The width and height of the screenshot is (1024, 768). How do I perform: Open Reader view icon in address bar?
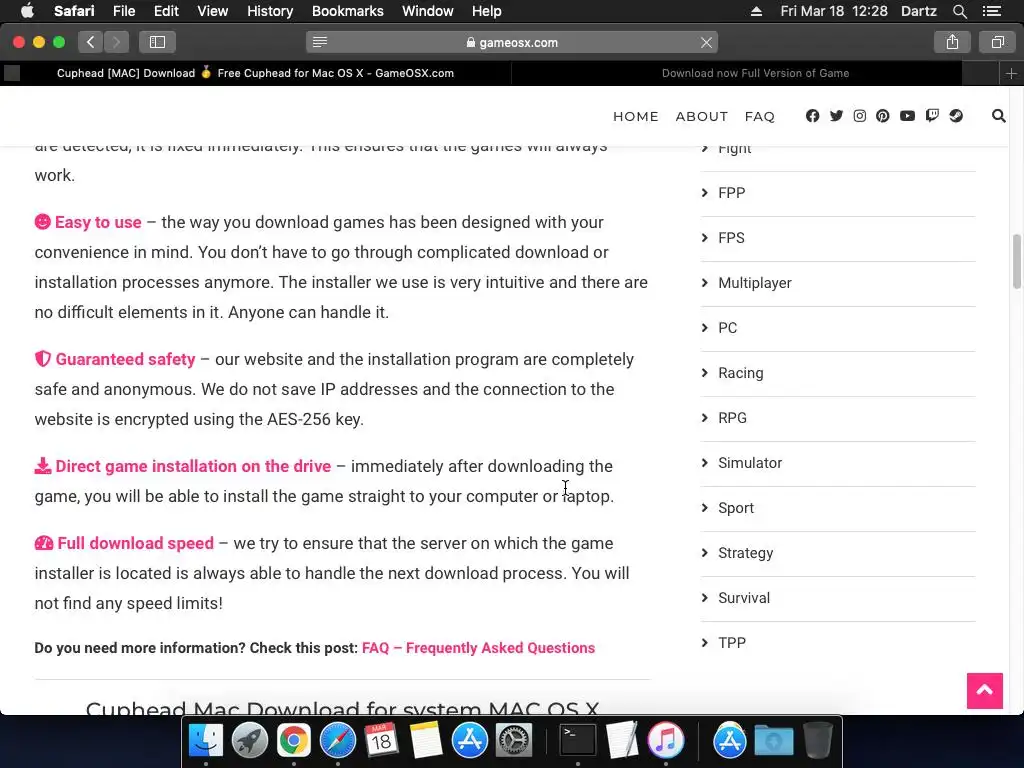[319, 42]
